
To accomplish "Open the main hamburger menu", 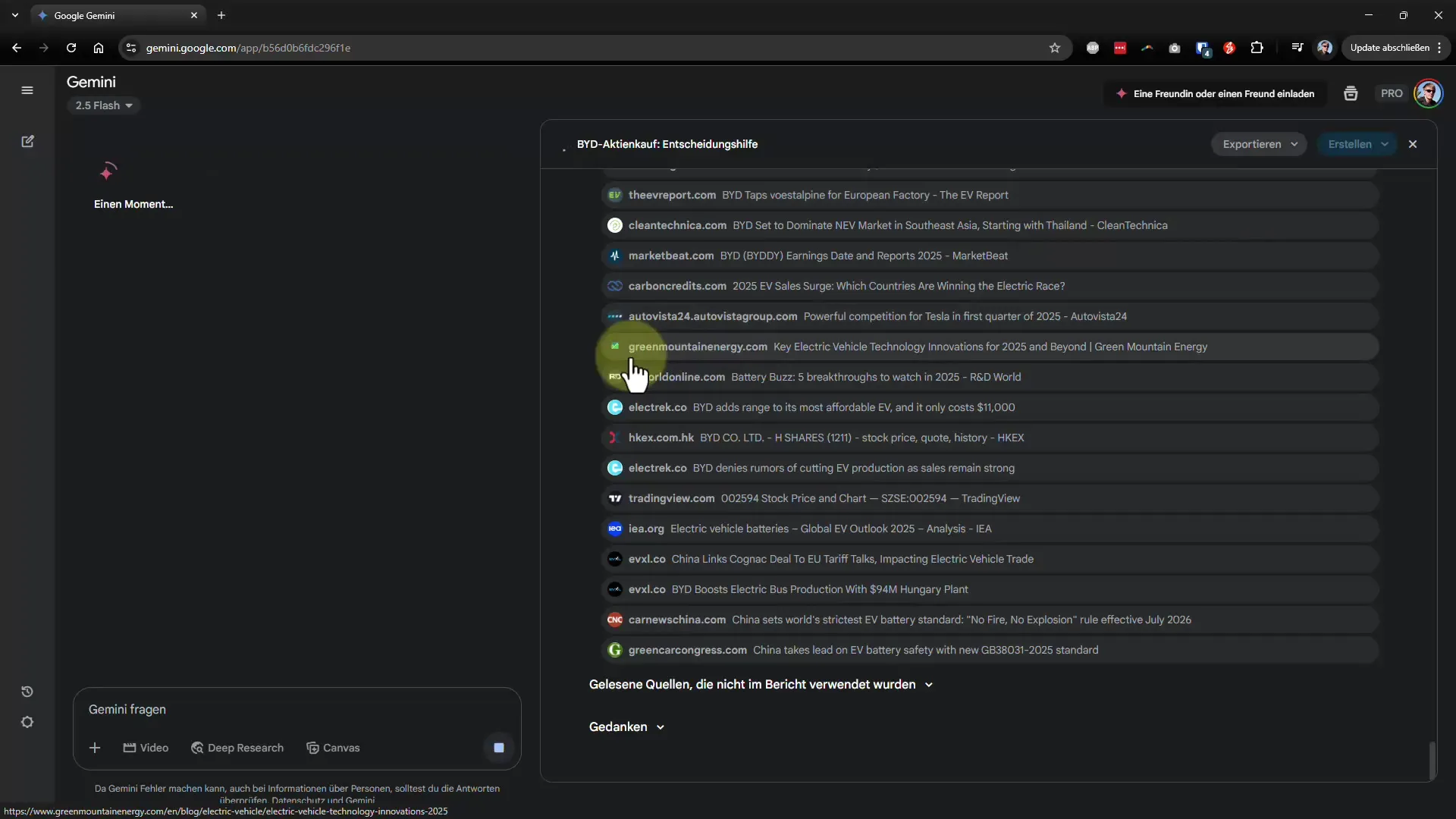I will pyautogui.click(x=27, y=90).
